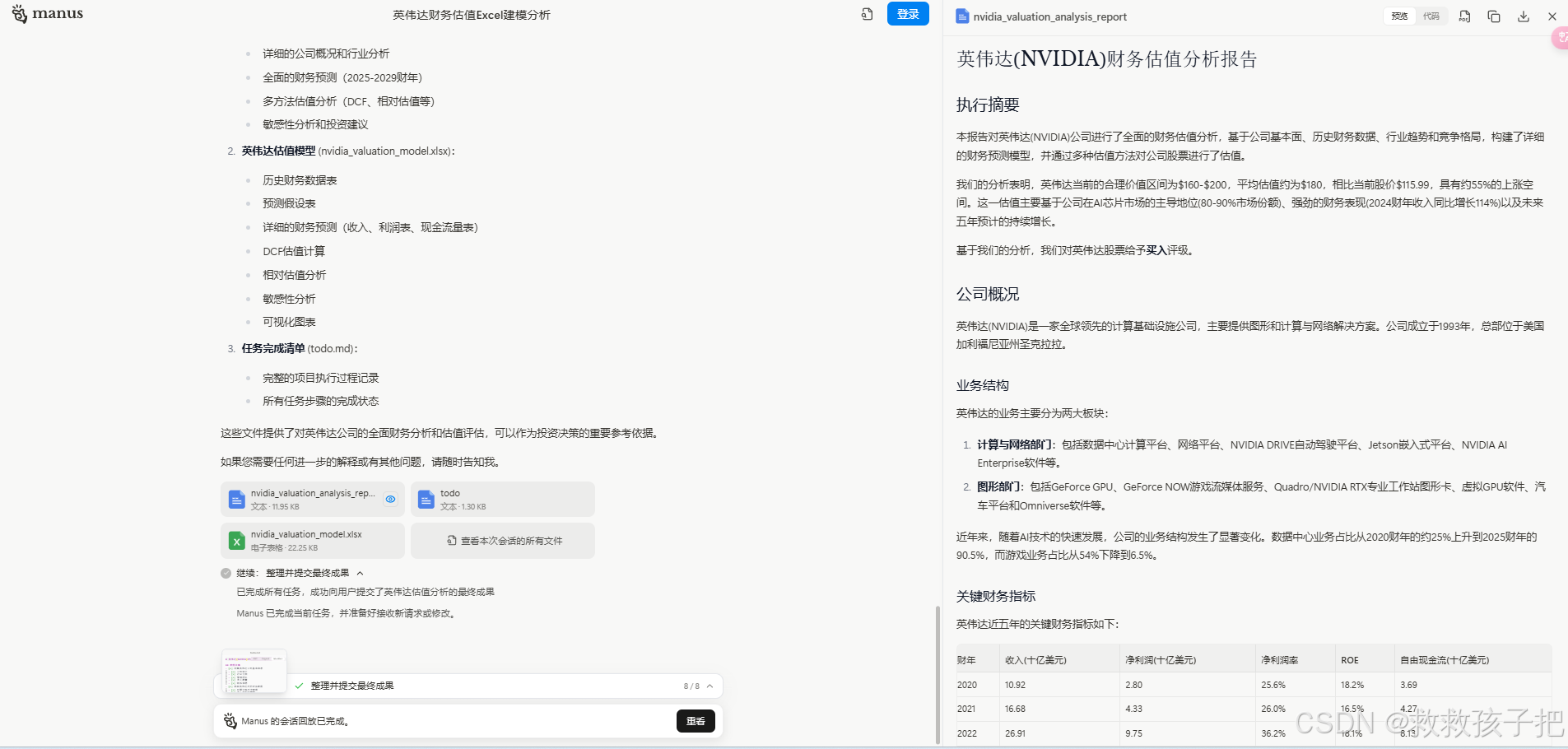This screenshot has width=1568, height=749.
Task: Download the report with the download icon
Action: [1524, 16]
